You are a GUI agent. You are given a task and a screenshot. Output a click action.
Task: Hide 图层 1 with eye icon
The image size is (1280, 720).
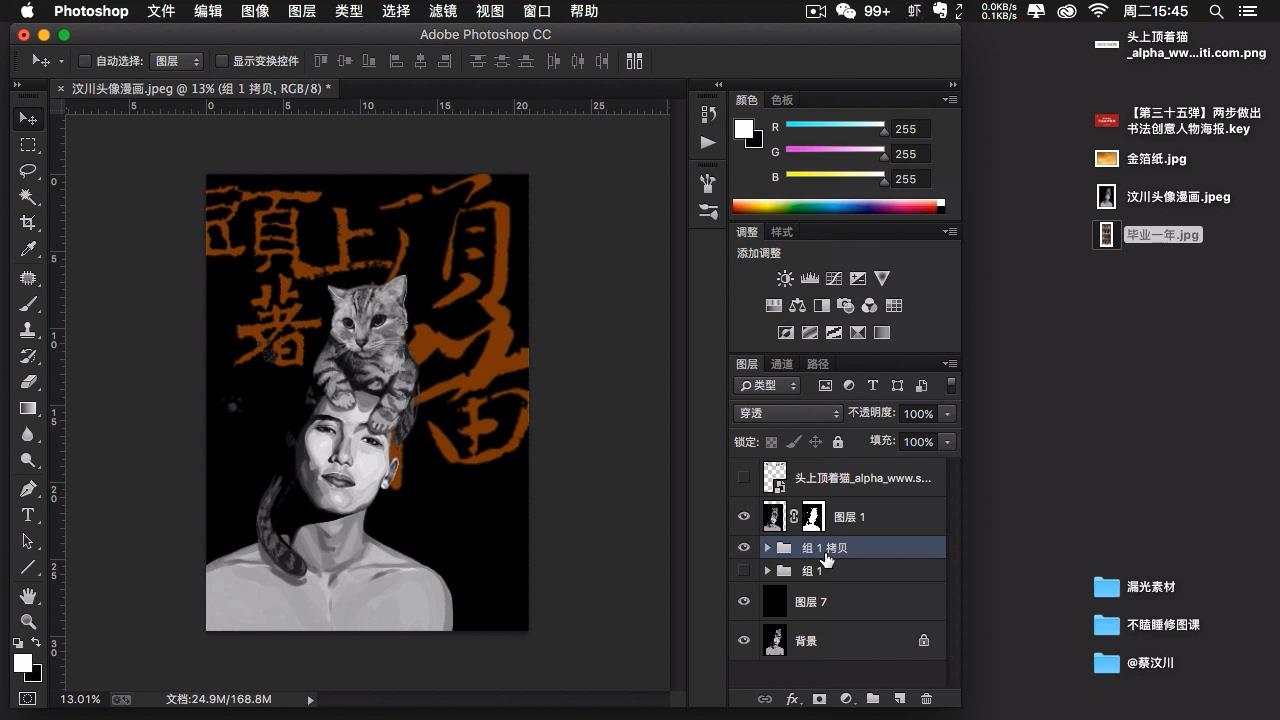[x=743, y=517]
